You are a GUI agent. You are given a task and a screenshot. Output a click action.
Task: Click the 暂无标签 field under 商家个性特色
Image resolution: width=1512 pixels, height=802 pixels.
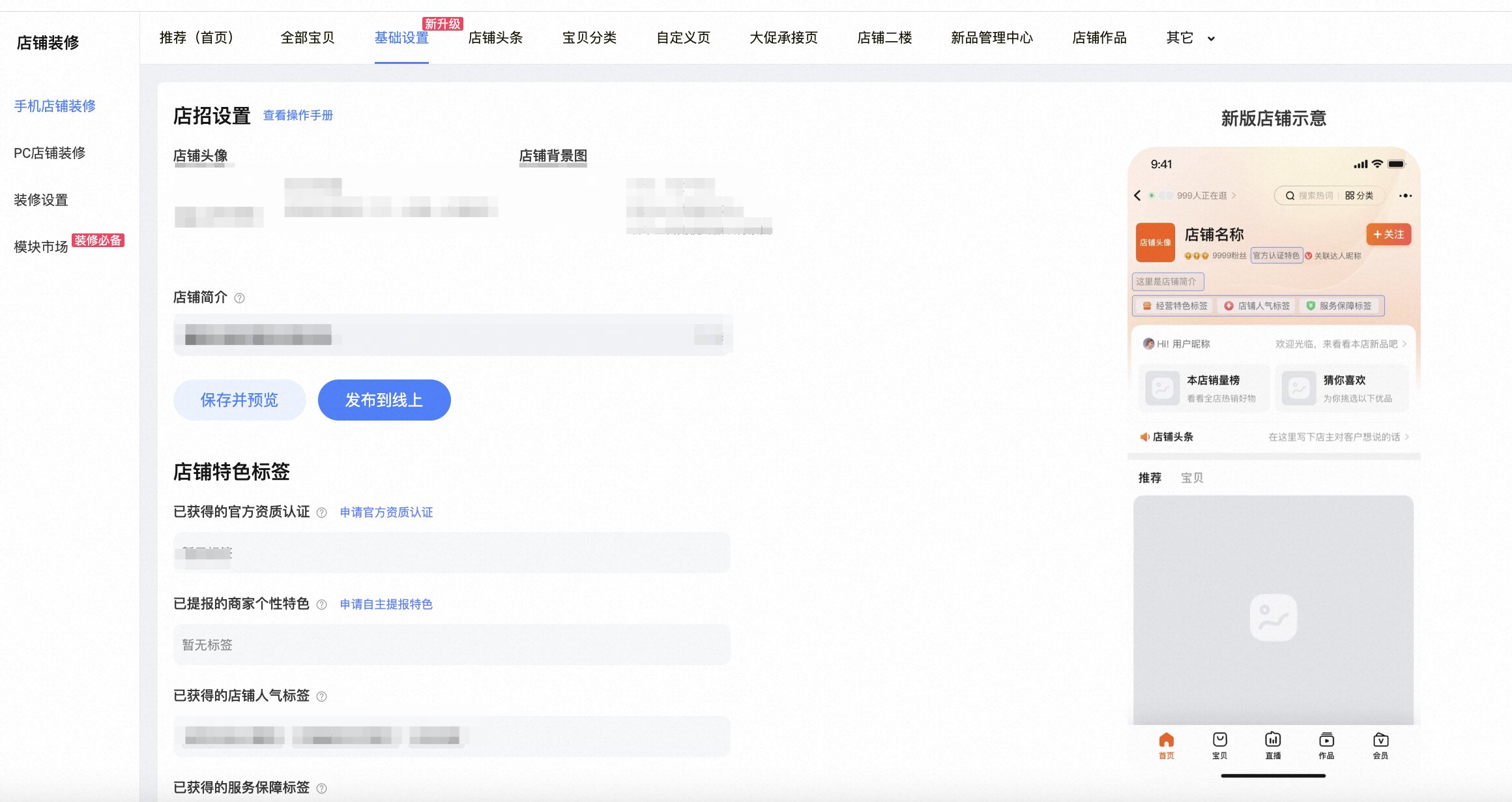452,645
